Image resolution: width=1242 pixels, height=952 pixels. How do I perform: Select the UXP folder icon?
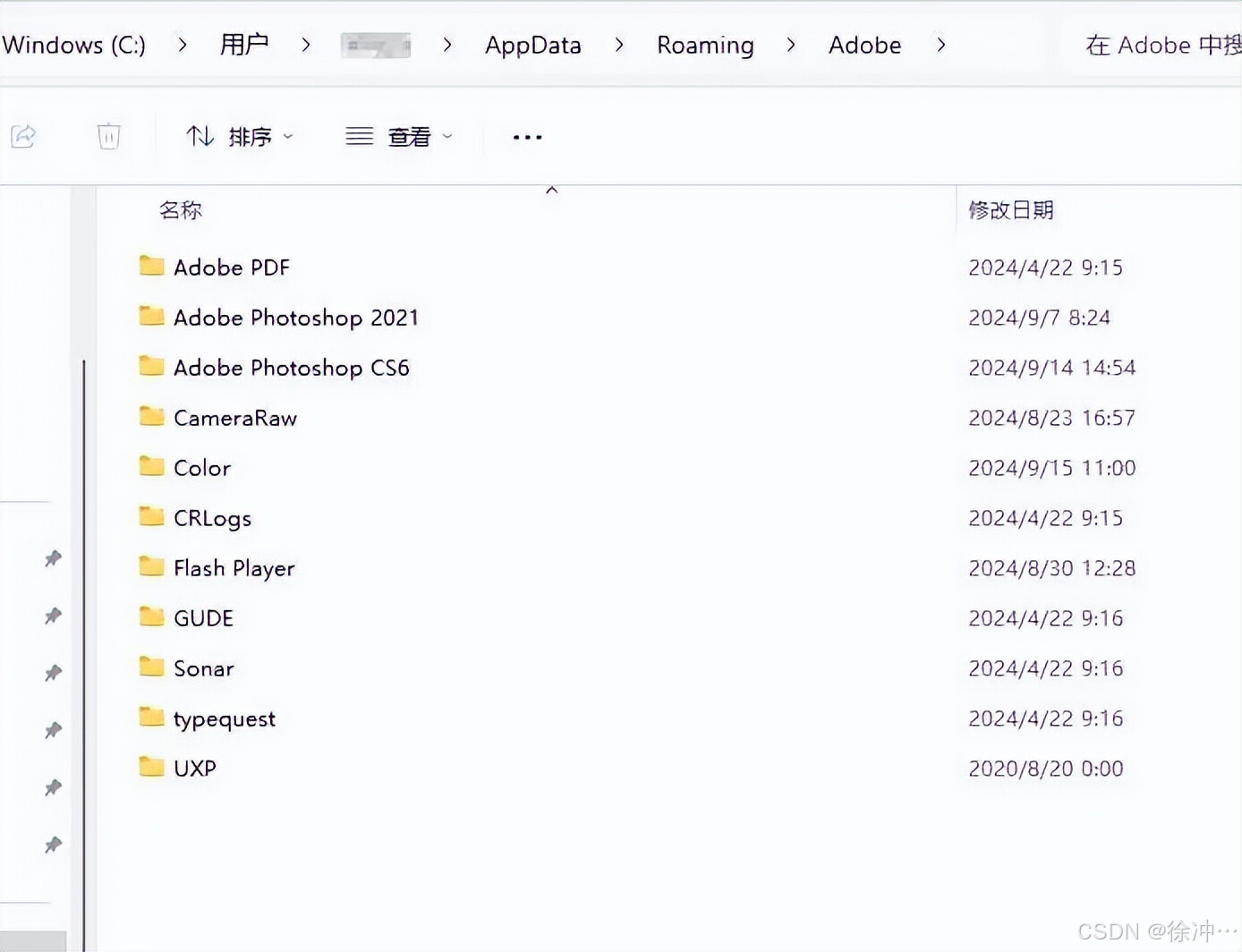point(151,767)
